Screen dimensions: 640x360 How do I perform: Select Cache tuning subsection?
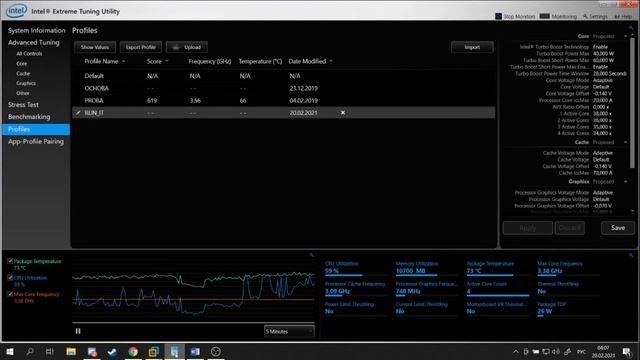pos(23,73)
